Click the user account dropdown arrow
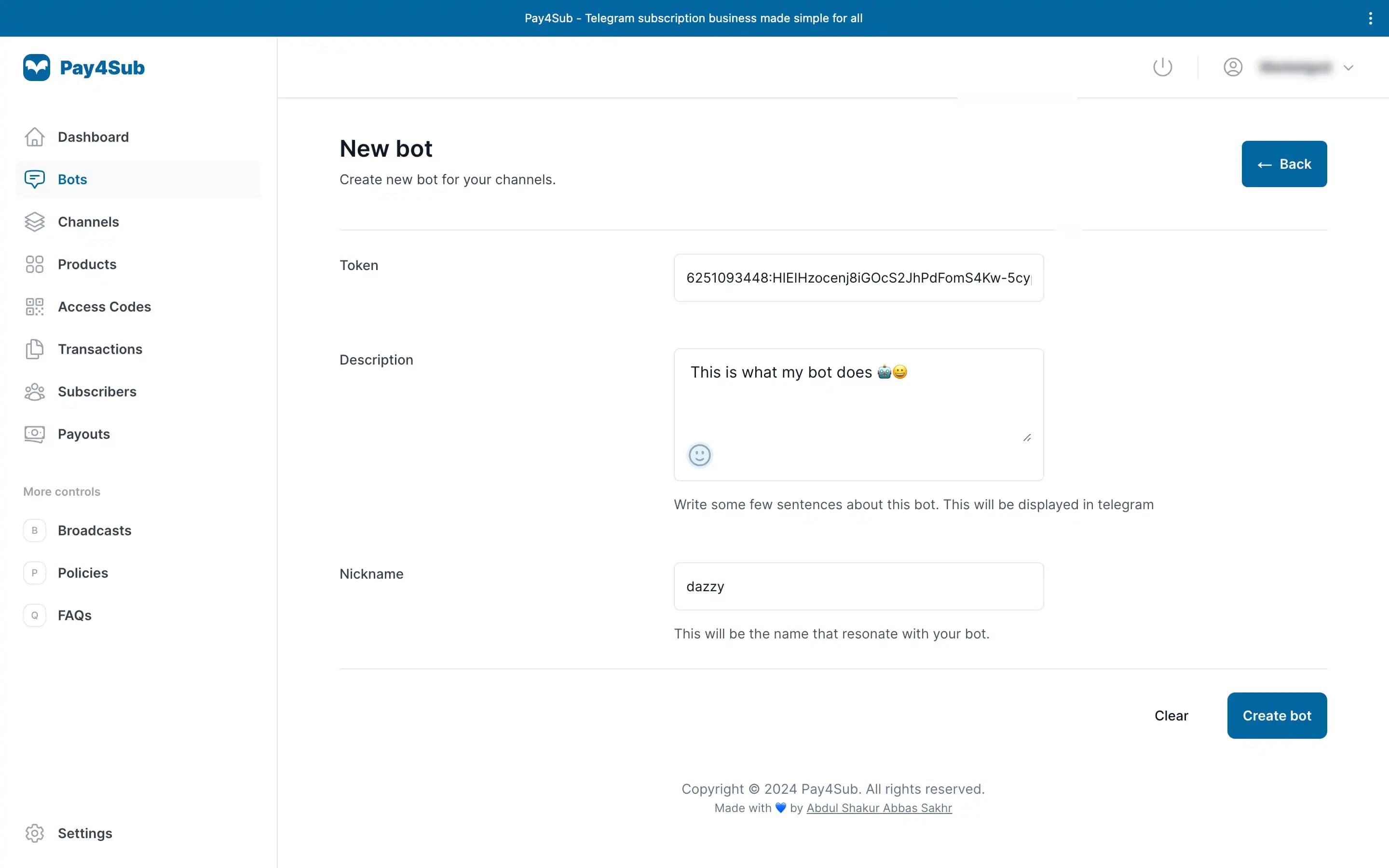Image resolution: width=1389 pixels, height=868 pixels. click(x=1350, y=67)
